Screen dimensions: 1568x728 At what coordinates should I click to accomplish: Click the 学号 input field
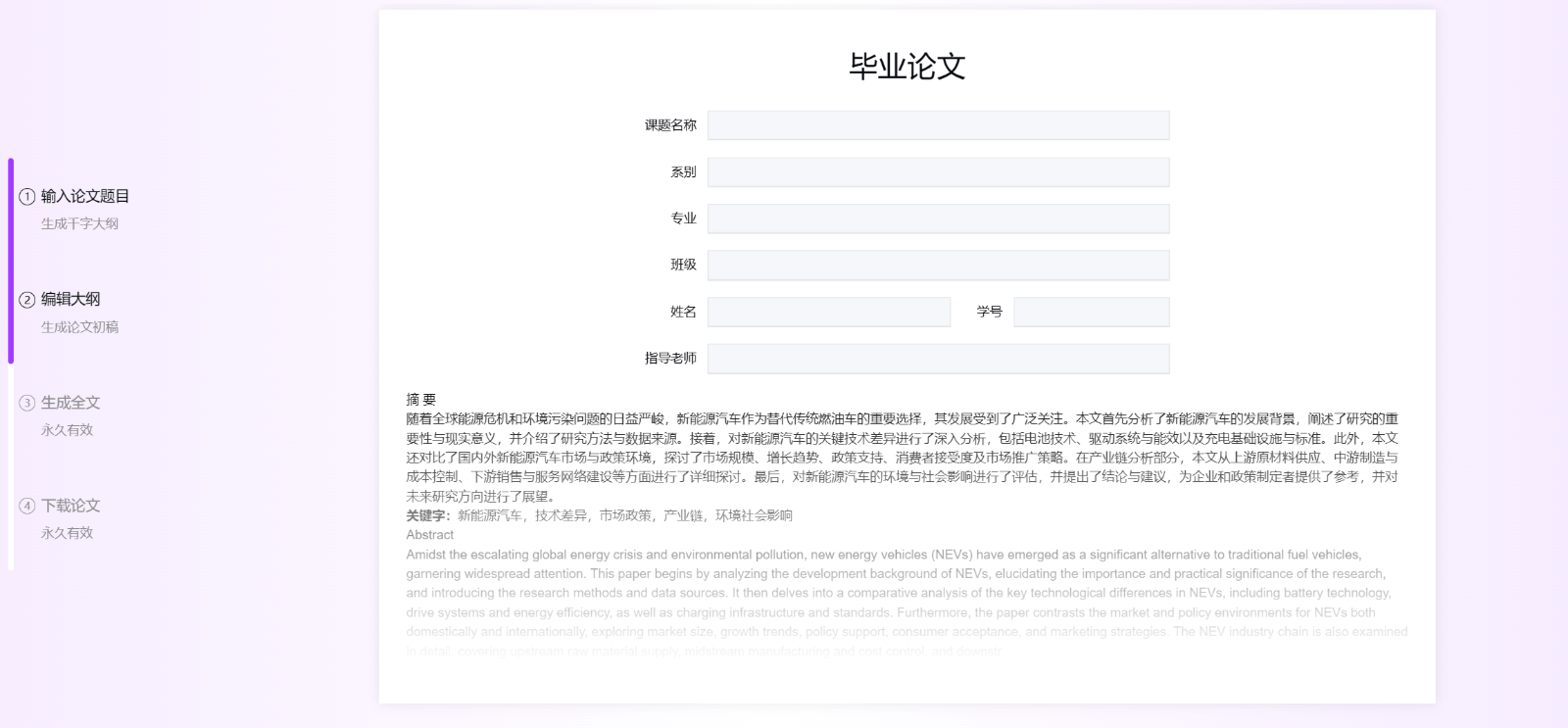1091,312
